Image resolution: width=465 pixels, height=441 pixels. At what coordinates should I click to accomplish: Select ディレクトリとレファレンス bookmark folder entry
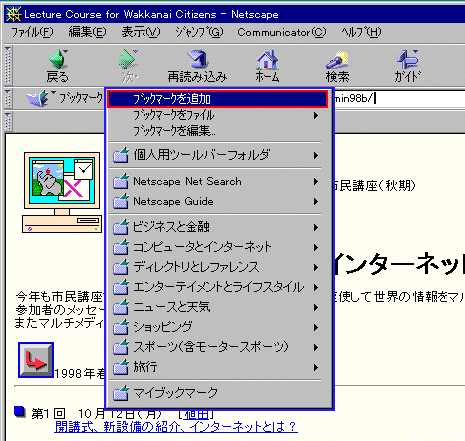click(215, 267)
